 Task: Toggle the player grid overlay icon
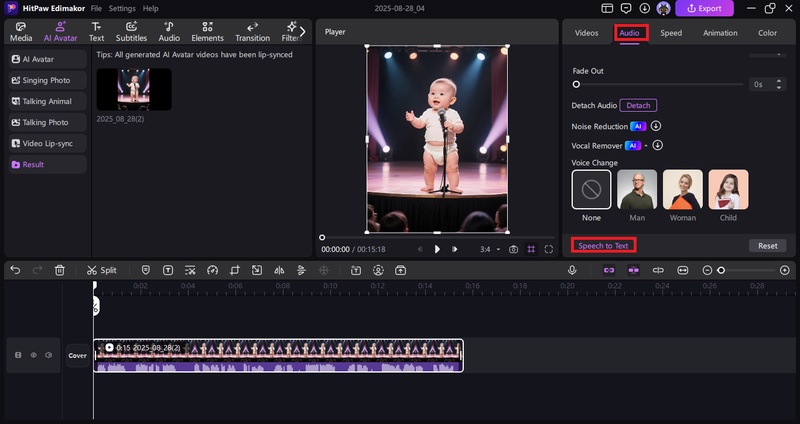click(x=531, y=249)
